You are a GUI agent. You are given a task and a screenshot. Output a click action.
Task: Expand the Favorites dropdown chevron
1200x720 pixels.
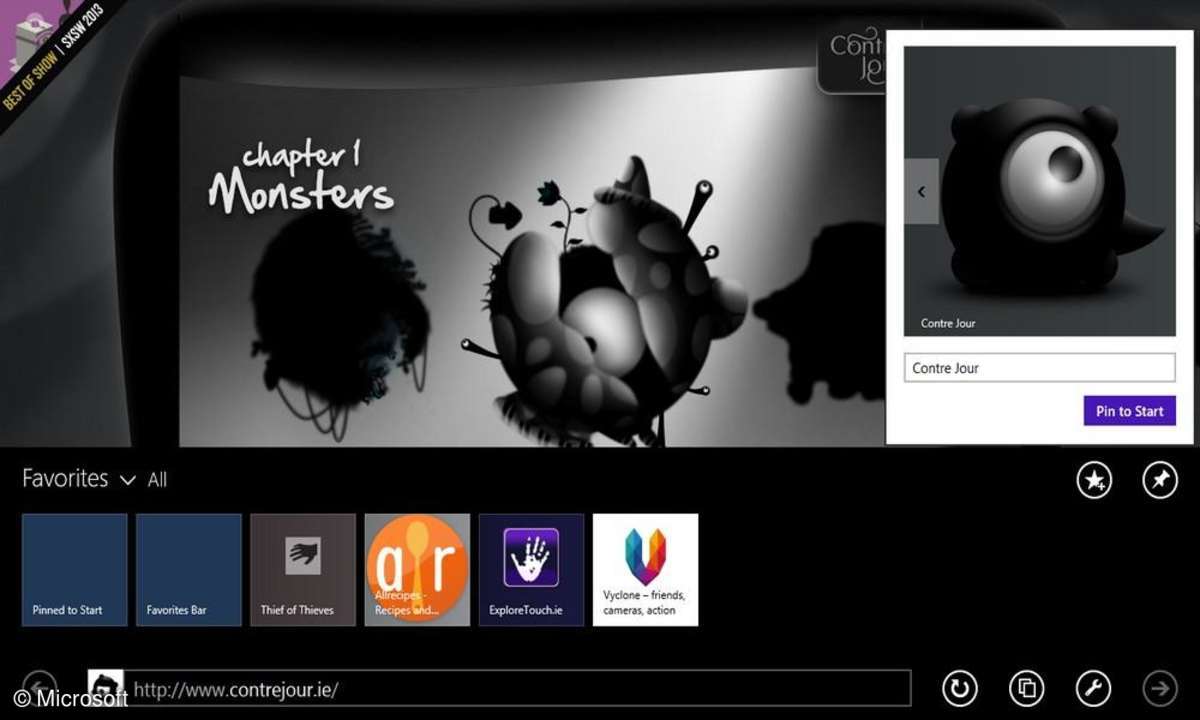click(x=127, y=481)
